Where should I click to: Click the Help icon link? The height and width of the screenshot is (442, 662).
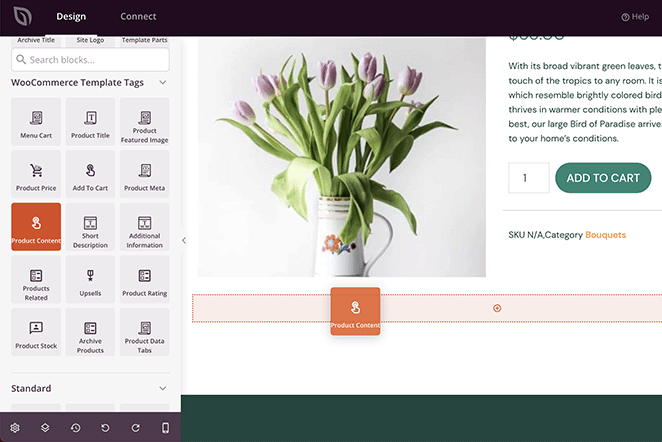click(x=635, y=16)
